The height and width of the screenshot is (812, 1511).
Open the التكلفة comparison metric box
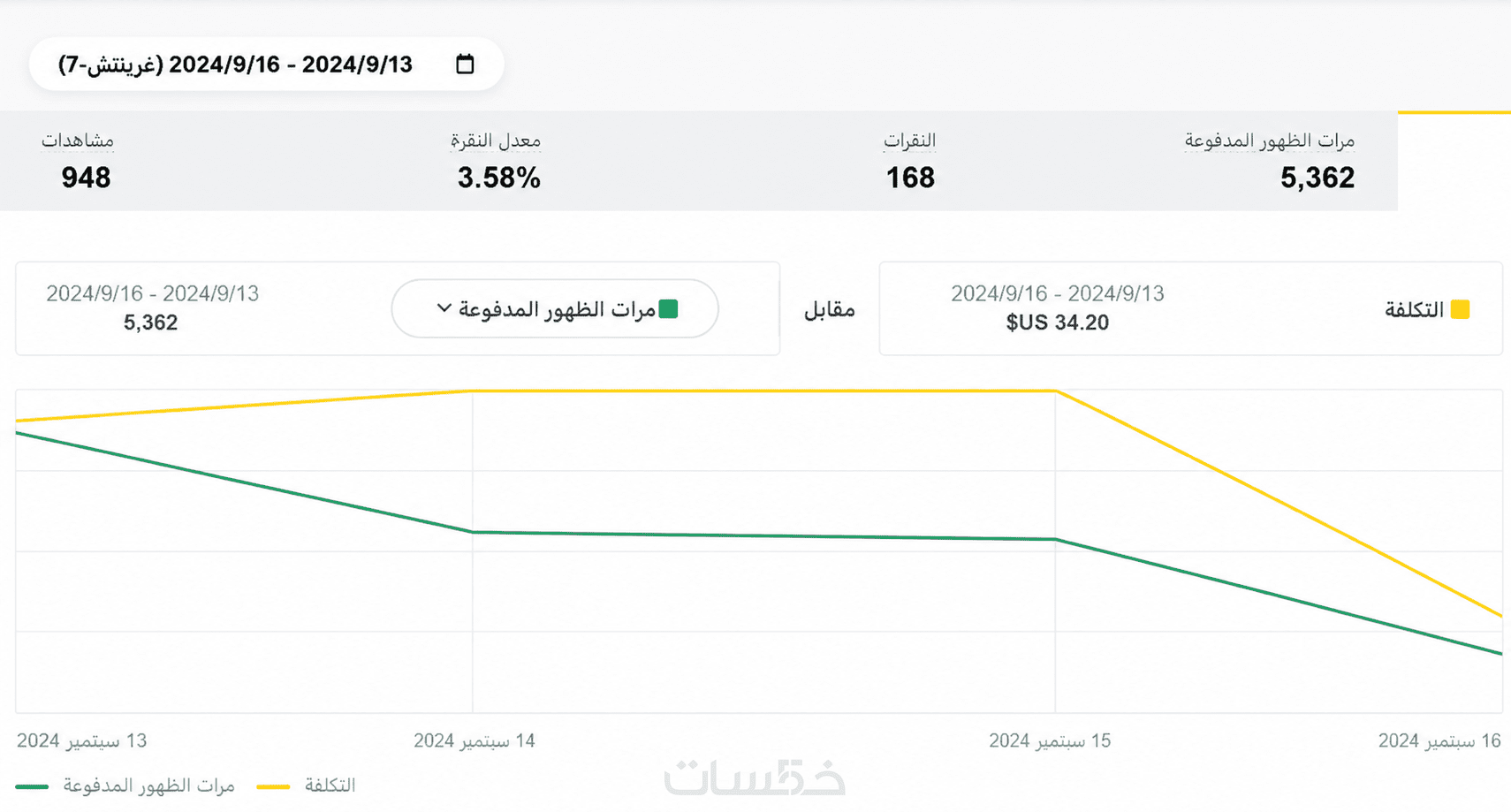(1190, 308)
